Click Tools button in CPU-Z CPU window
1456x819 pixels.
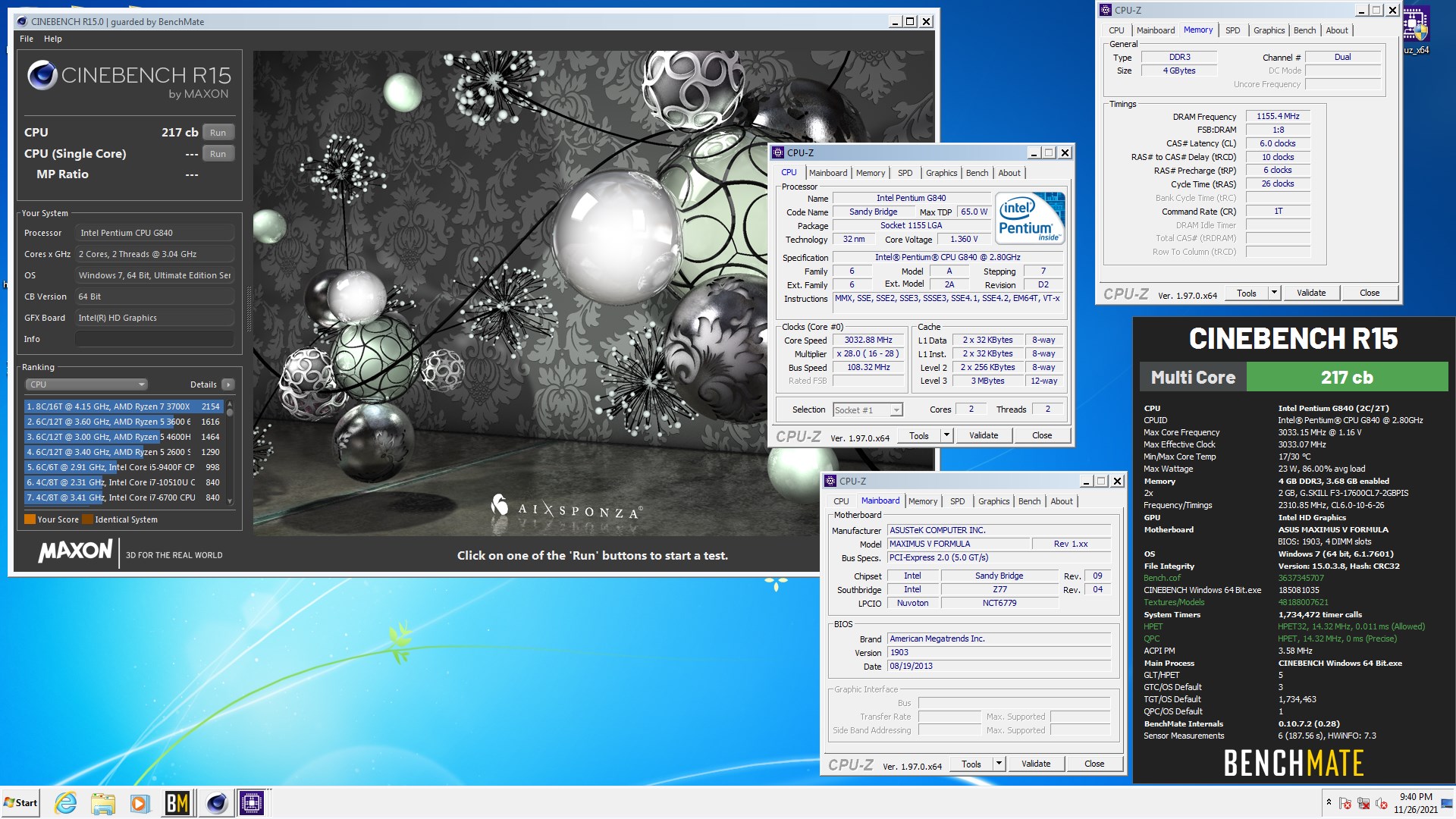(x=918, y=435)
